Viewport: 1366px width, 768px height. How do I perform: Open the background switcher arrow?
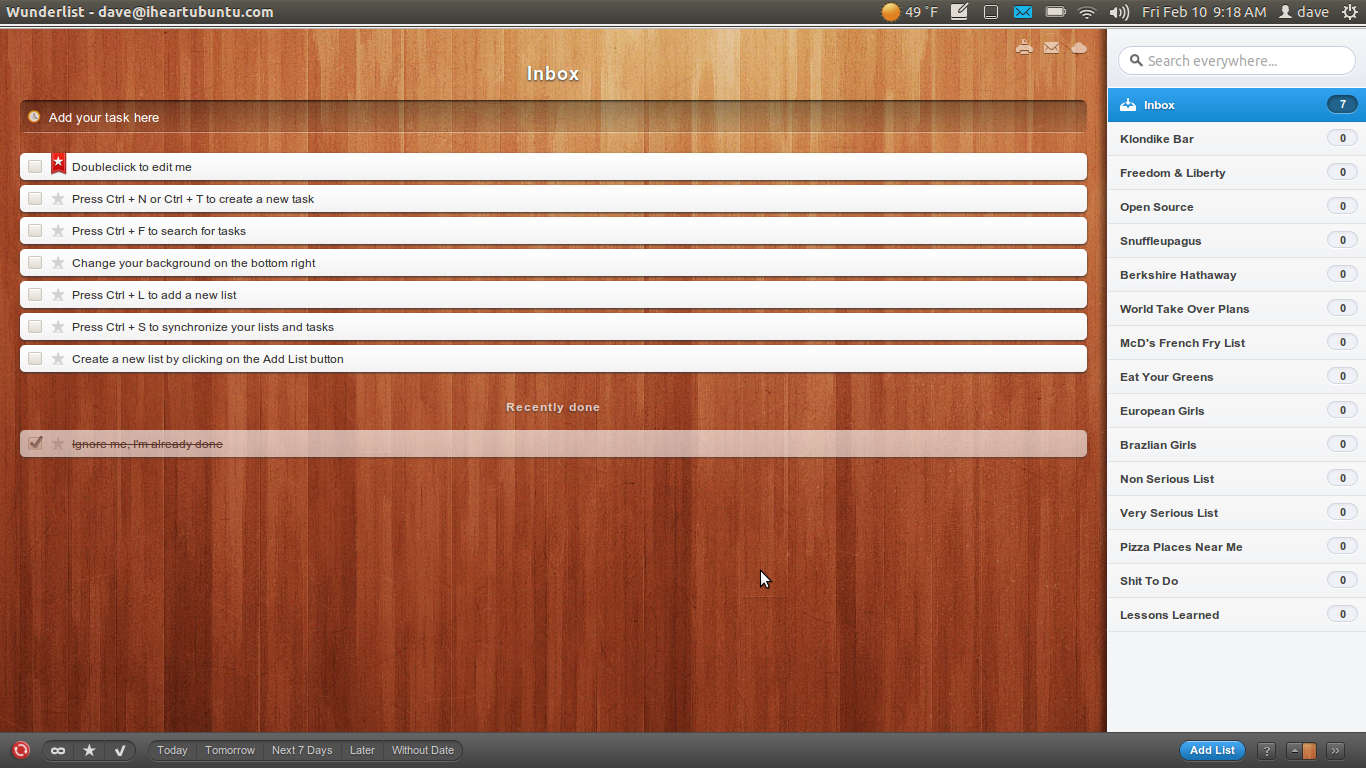click(1295, 750)
